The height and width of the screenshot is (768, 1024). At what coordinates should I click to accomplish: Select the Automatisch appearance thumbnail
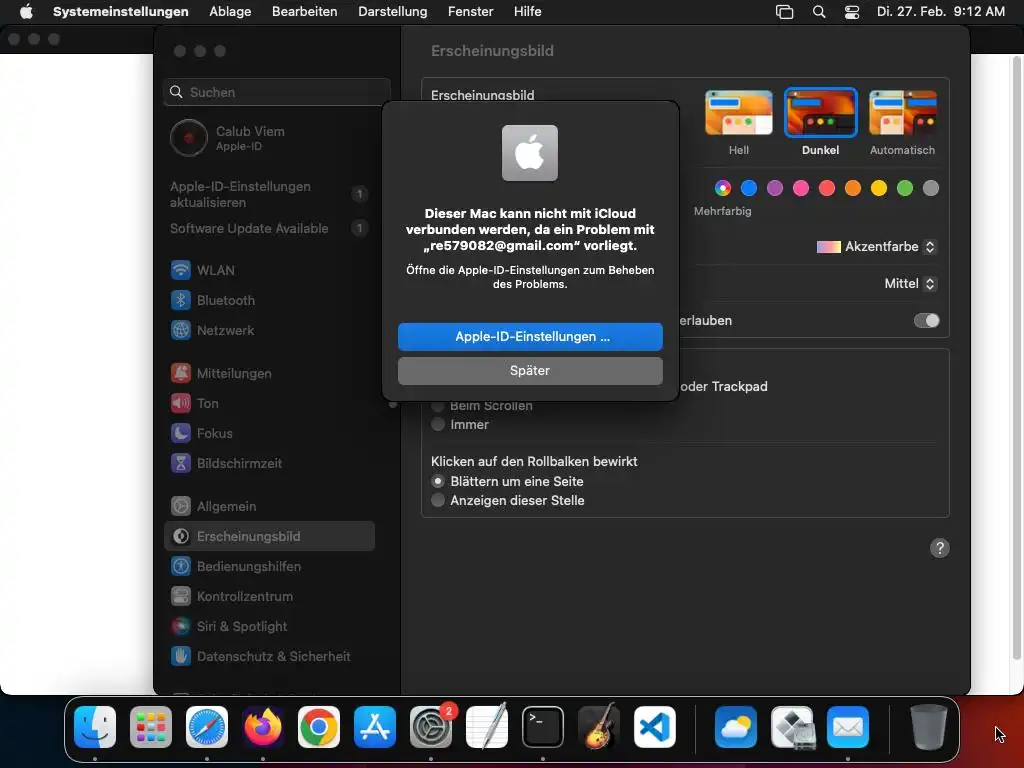pyautogui.click(x=903, y=113)
